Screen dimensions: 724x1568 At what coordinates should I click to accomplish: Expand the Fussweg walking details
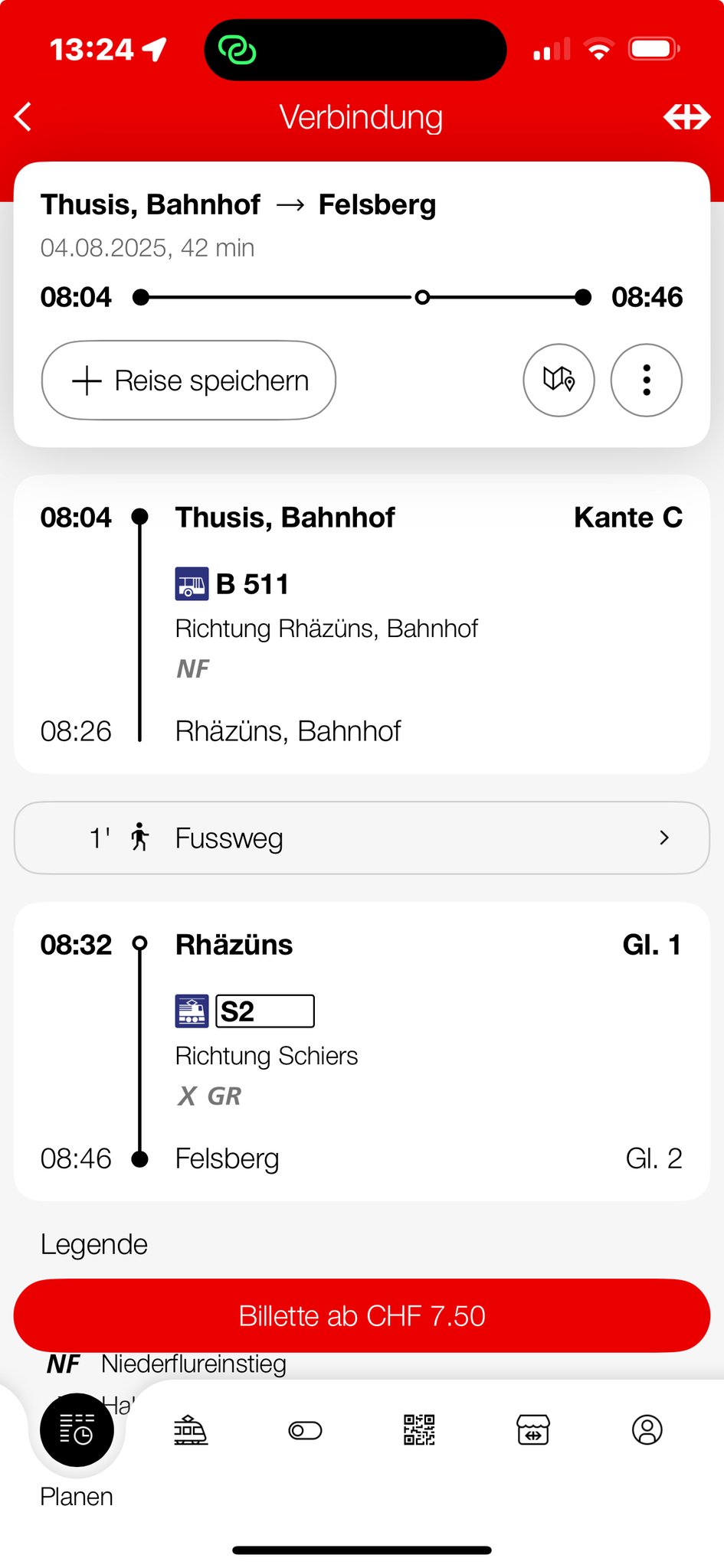[362, 838]
